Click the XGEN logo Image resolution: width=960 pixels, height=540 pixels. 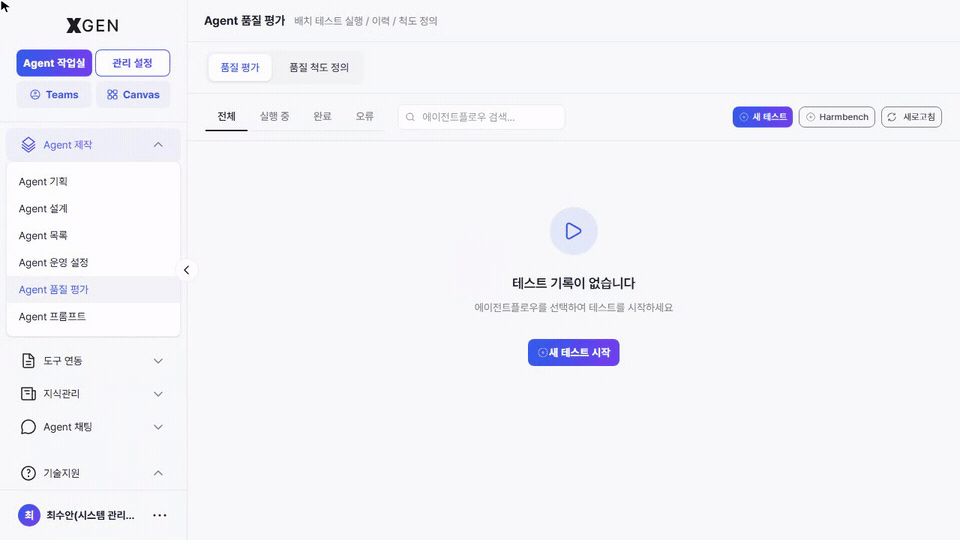pos(92,26)
